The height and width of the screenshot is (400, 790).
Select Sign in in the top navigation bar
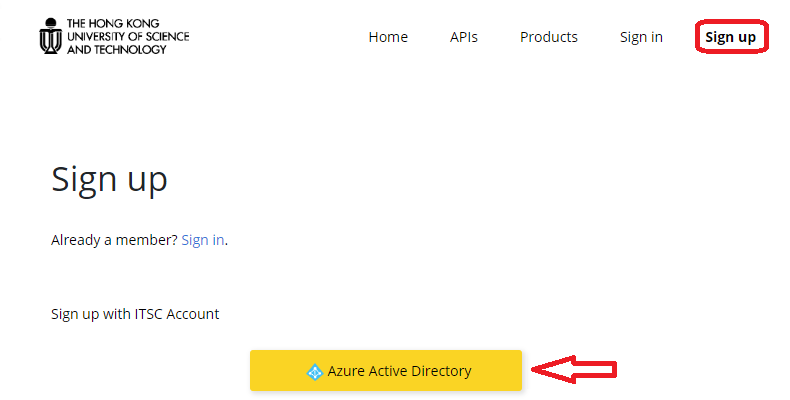coord(641,37)
